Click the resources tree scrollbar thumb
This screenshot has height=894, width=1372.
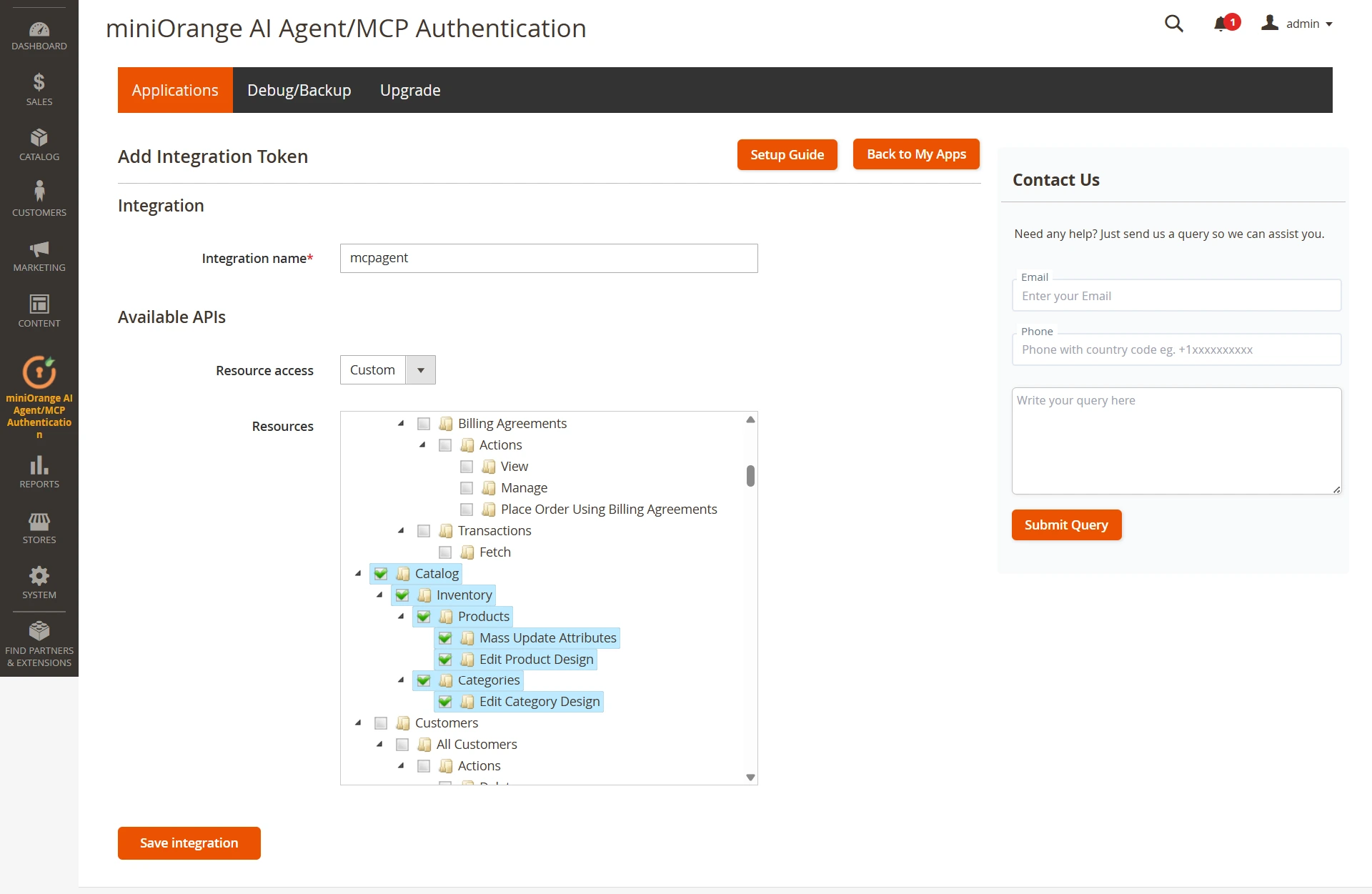(x=750, y=476)
